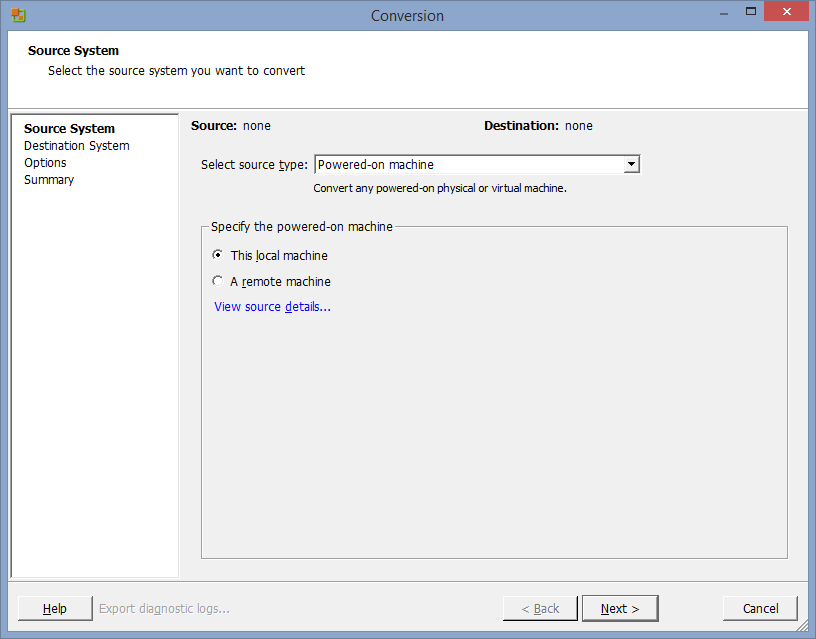The width and height of the screenshot is (816, 639).
Task: Go to the Destination System step
Action: tap(77, 146)
